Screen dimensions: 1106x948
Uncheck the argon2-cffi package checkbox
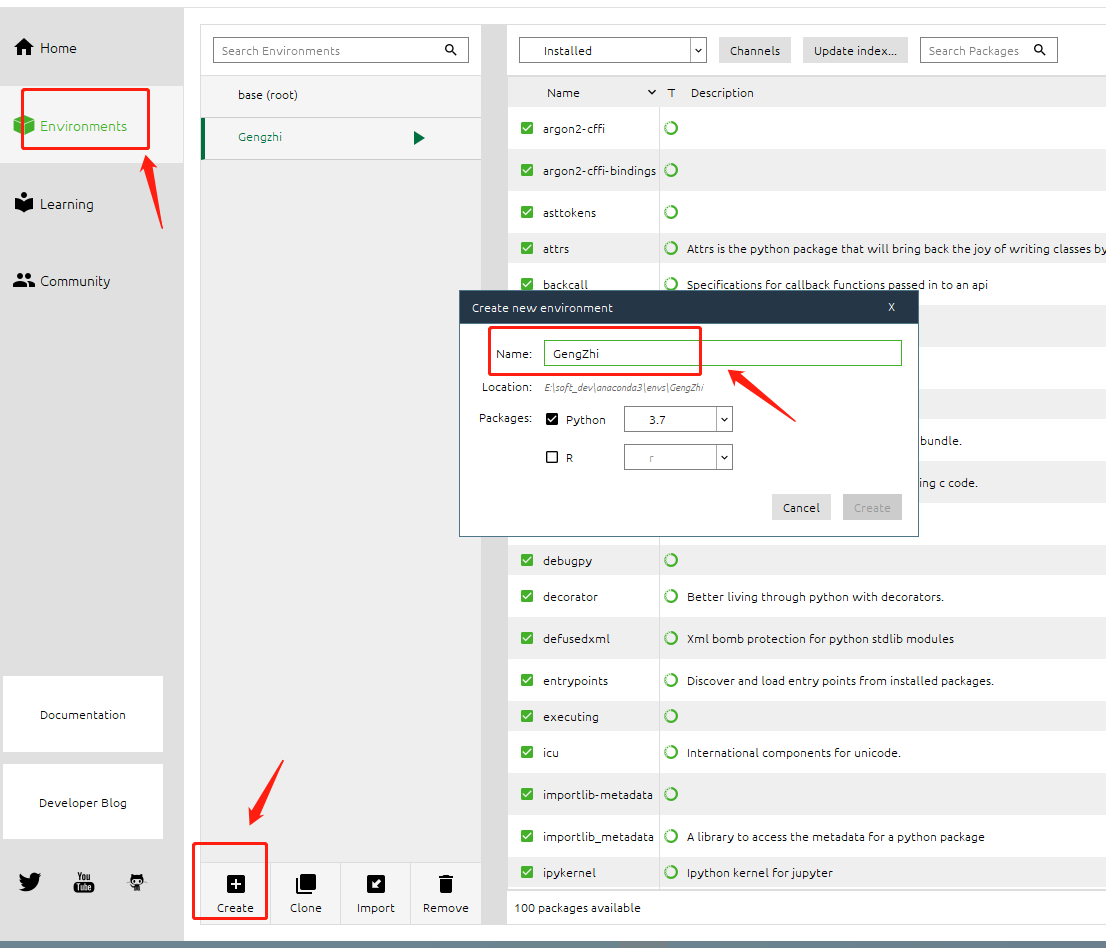[527, 128]
